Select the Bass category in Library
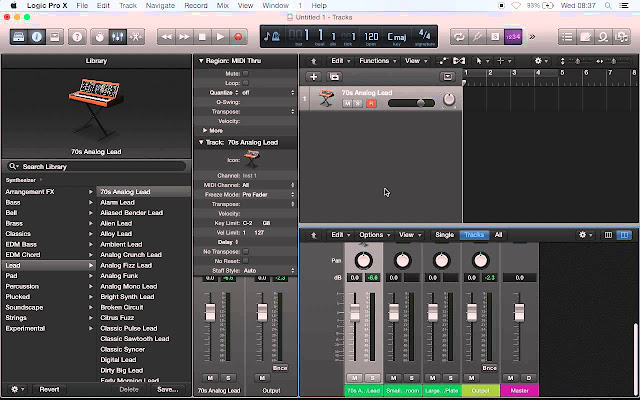Screen dimensions: 640x400 (48, 202)
